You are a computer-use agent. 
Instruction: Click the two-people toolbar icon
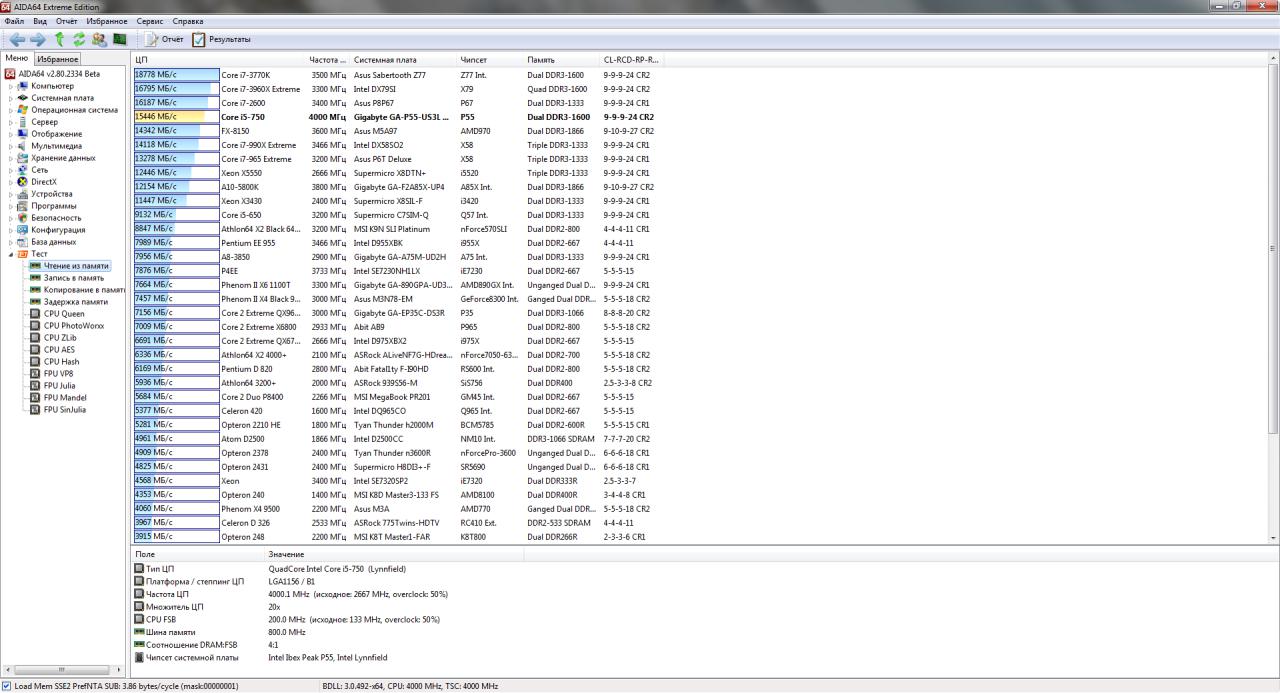click(99, 39)
